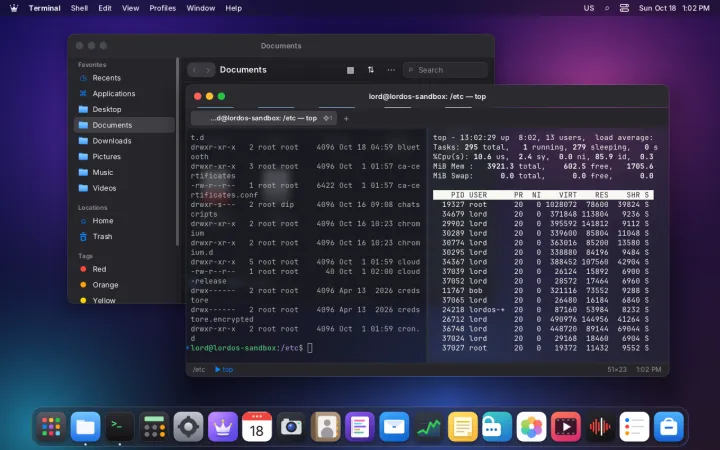Image resolution: width=720 pixels, height=450 pixels.
Task: Open the Terminal menu in menu bar
Action: click(x=45, y=8)
